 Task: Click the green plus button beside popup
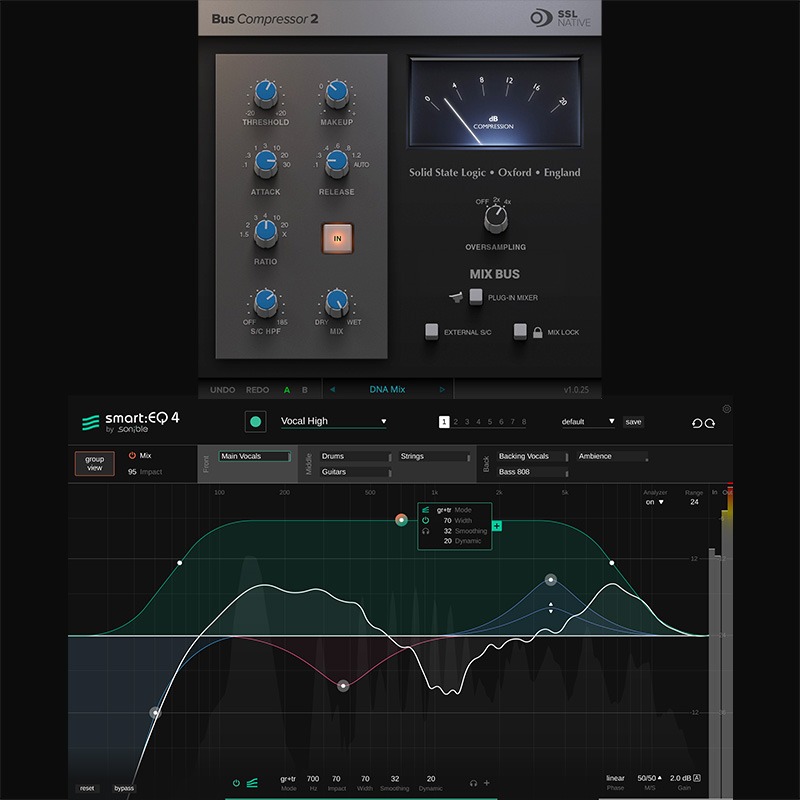point(496,526)
